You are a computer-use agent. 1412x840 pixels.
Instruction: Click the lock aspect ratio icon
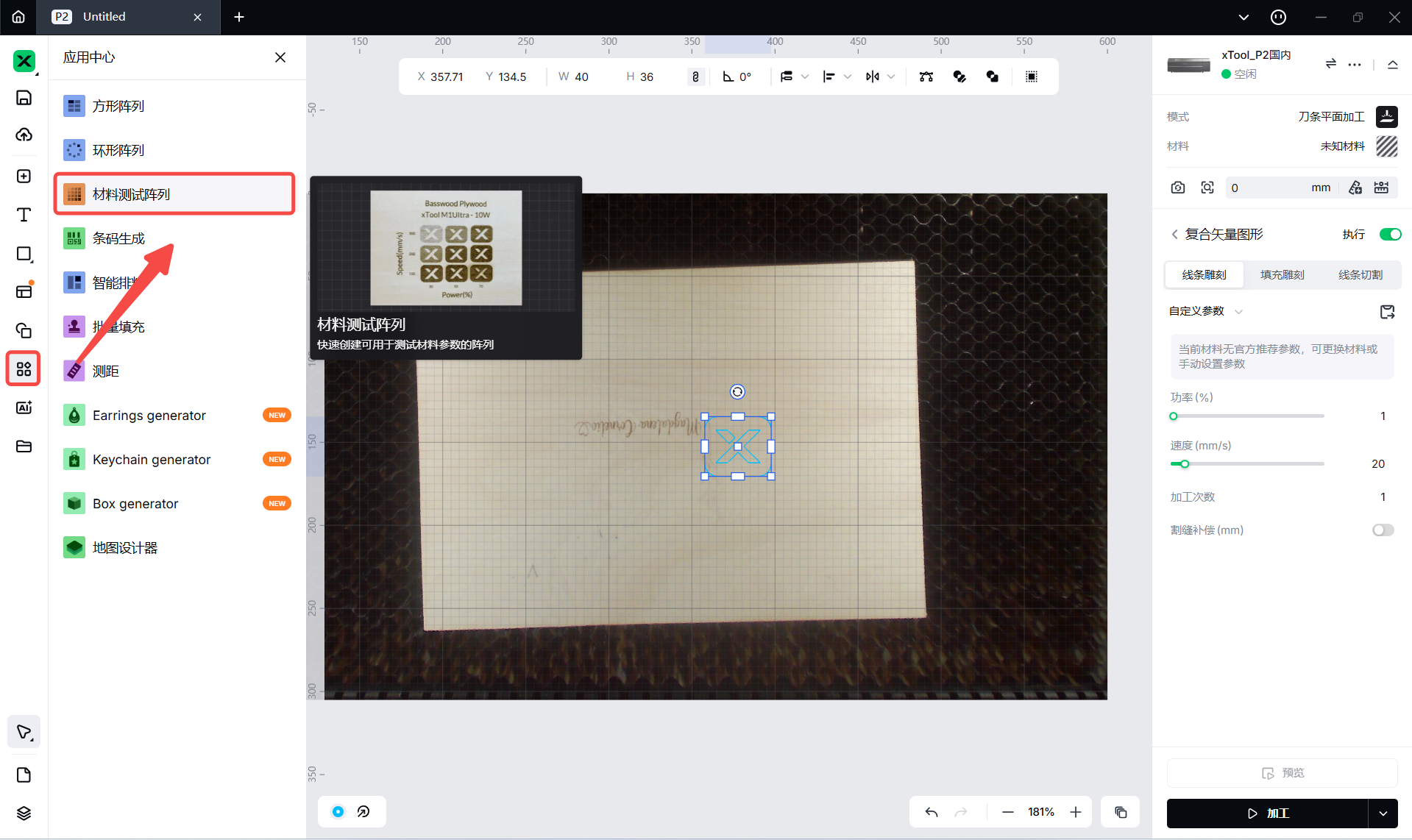pos(695,76)
